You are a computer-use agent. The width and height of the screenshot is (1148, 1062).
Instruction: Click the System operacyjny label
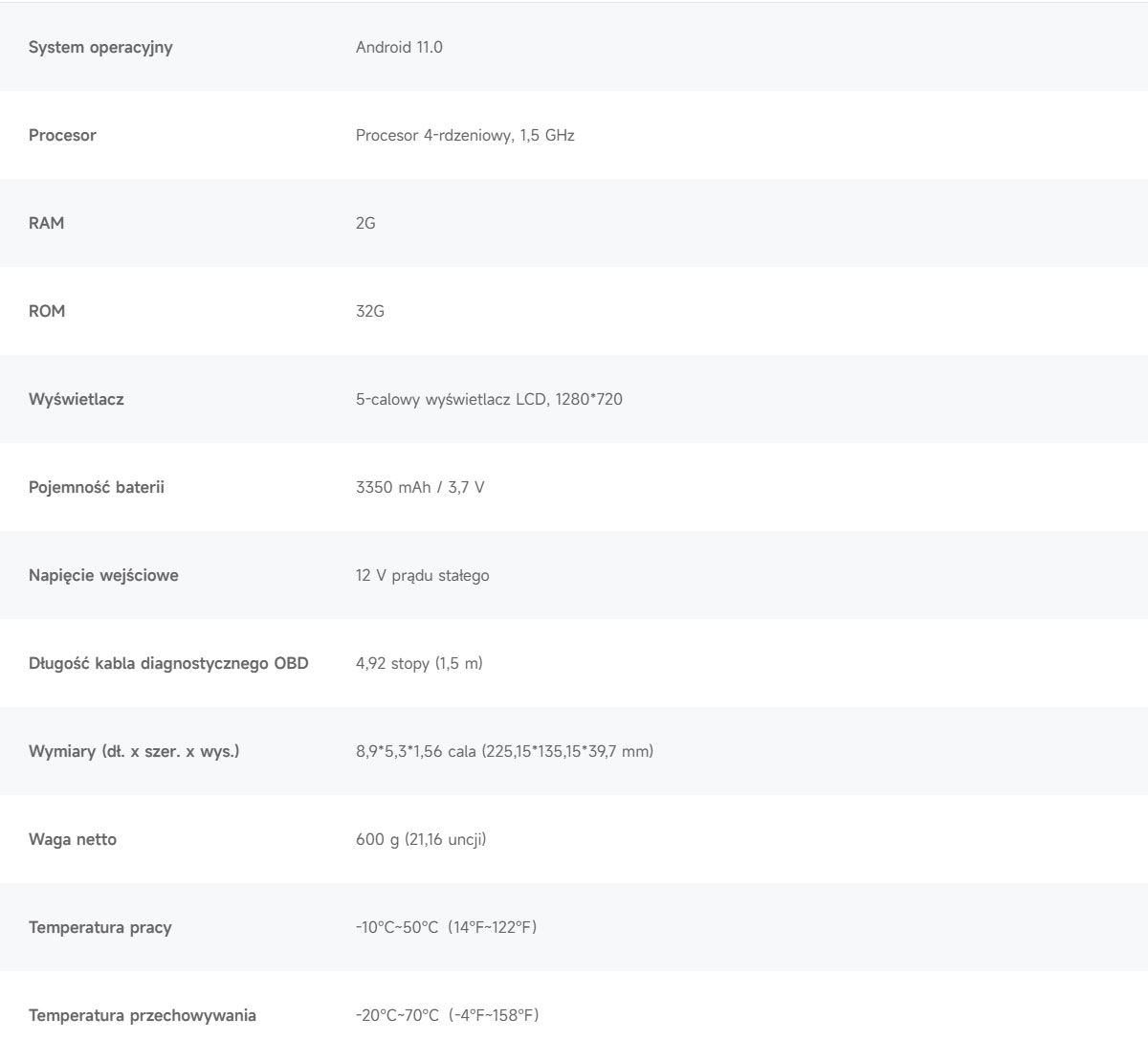100,47
